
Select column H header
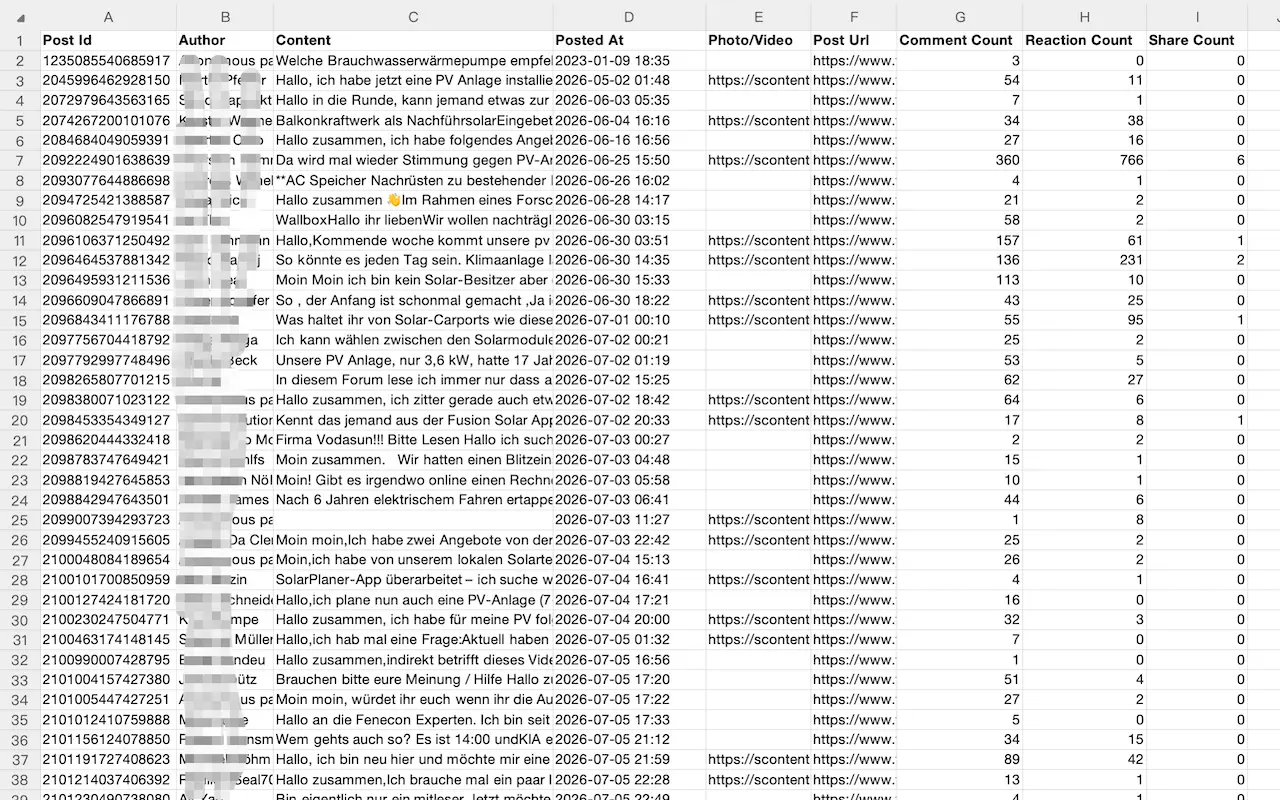click(x=1085, y=17)
